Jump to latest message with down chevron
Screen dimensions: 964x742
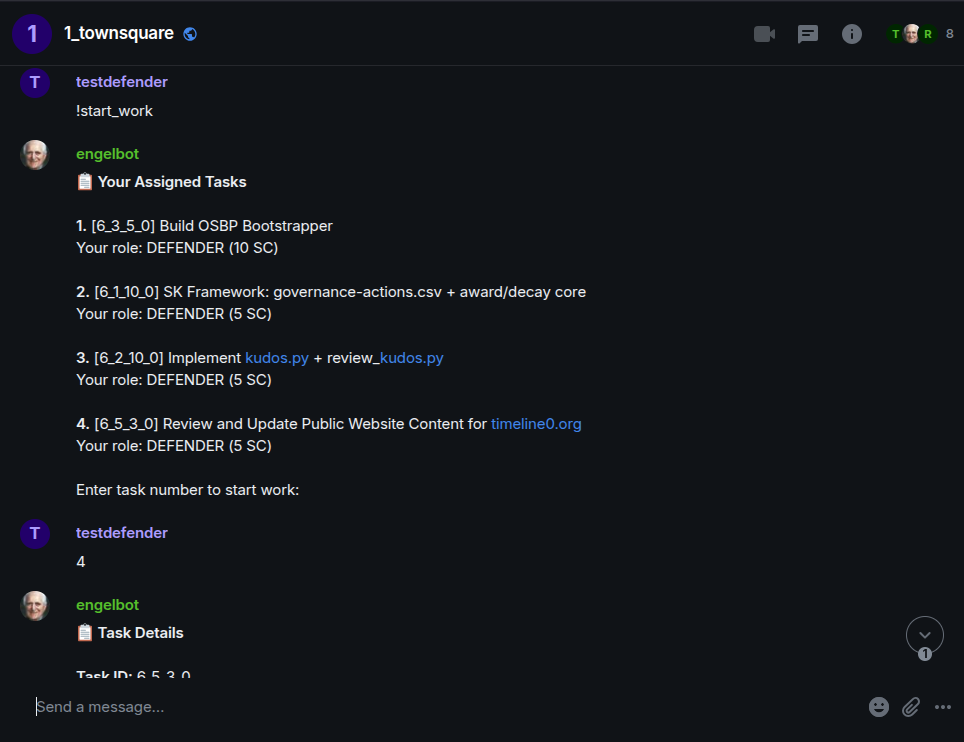pyautogui.click(x=925, y=635)
